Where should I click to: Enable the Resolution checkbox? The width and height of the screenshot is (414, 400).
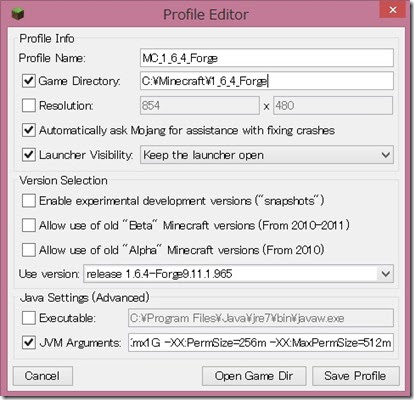29,105
